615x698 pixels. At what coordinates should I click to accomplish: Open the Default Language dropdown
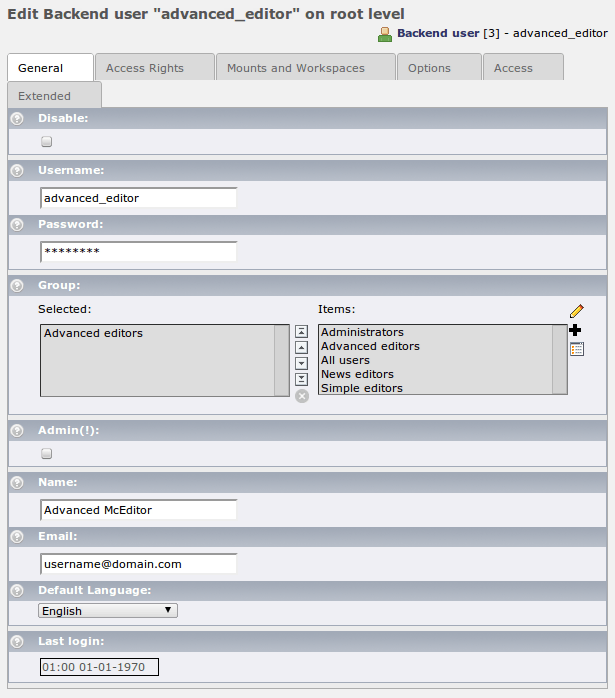tap(108, 610)
